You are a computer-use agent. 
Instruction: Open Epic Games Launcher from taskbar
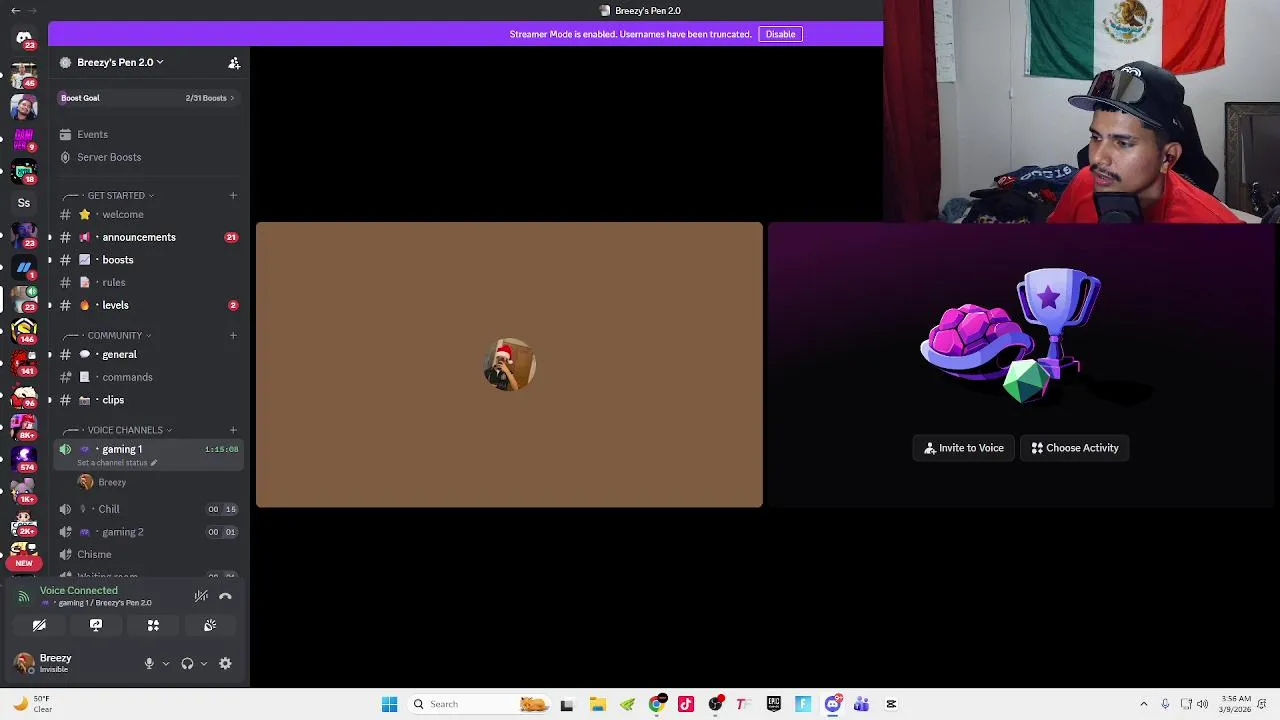(774, 704)
